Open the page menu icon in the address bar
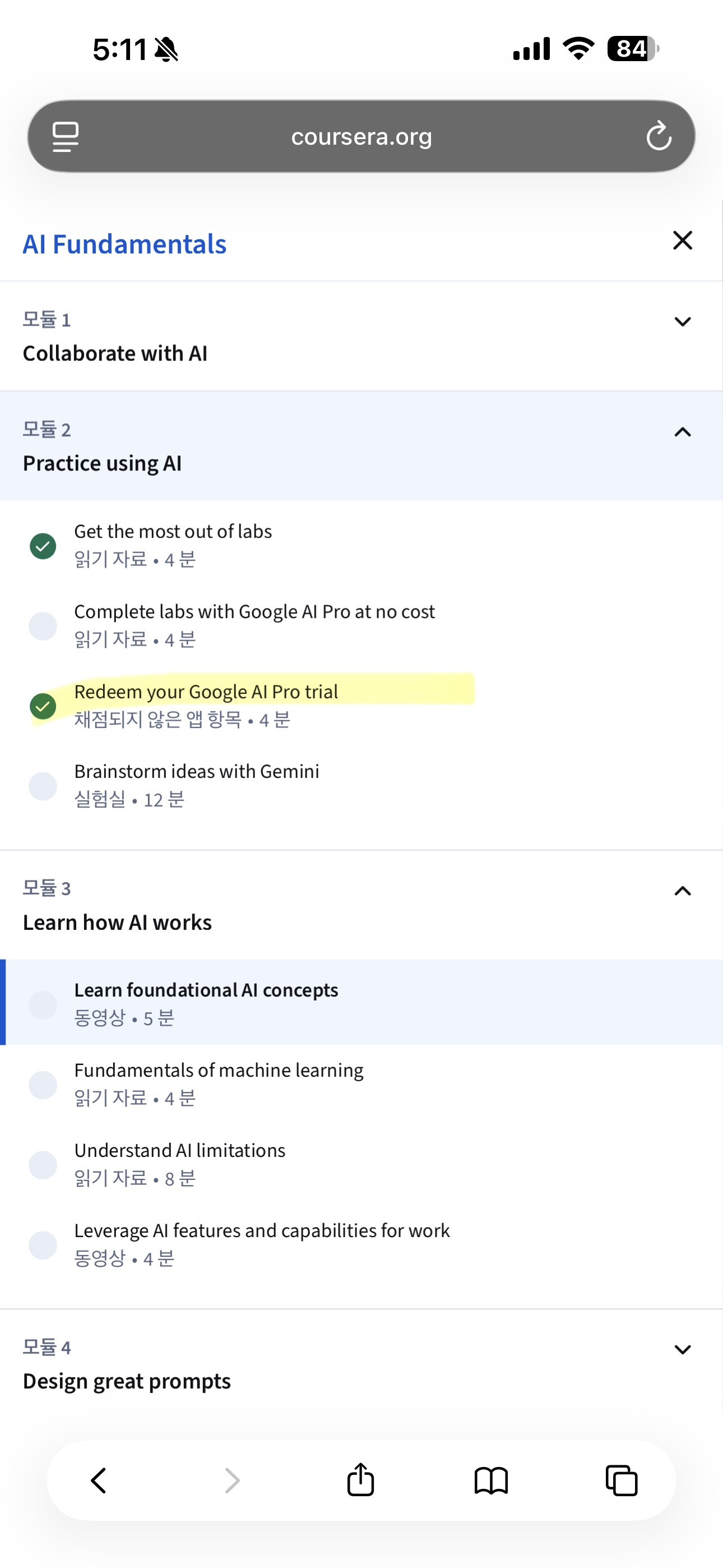This screenshot has width=723, height=1568. click(65, 136)
